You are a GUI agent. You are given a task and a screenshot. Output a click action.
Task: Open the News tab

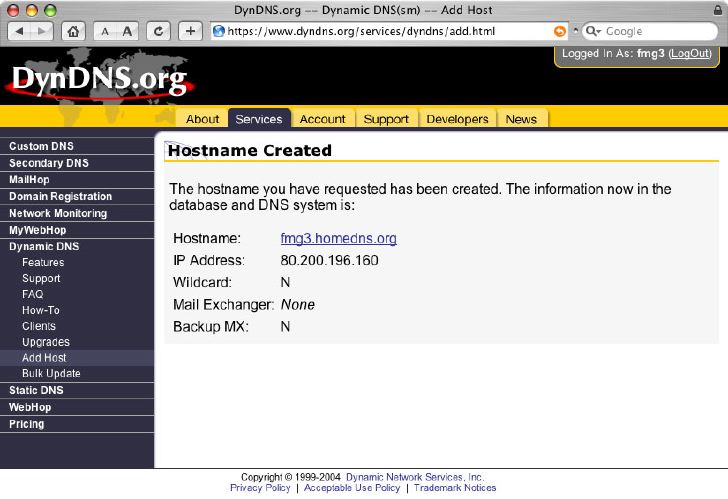point(521,119)
